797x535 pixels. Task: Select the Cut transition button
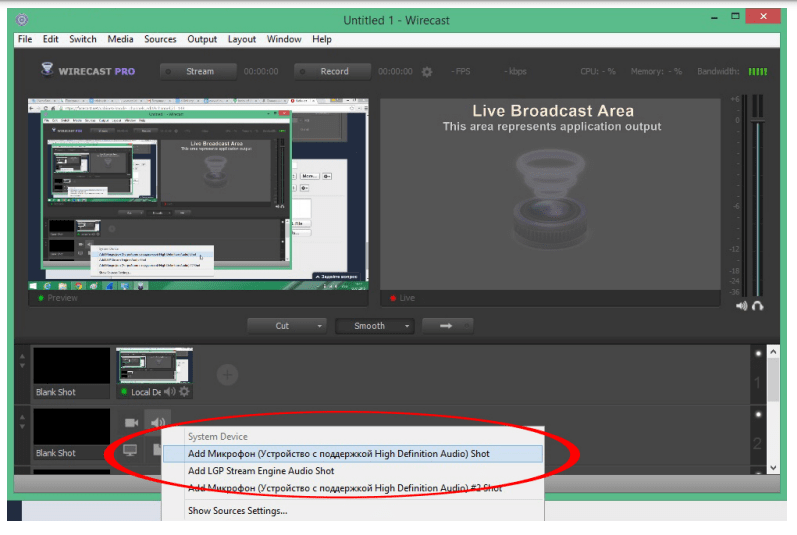tap(282, 326)
